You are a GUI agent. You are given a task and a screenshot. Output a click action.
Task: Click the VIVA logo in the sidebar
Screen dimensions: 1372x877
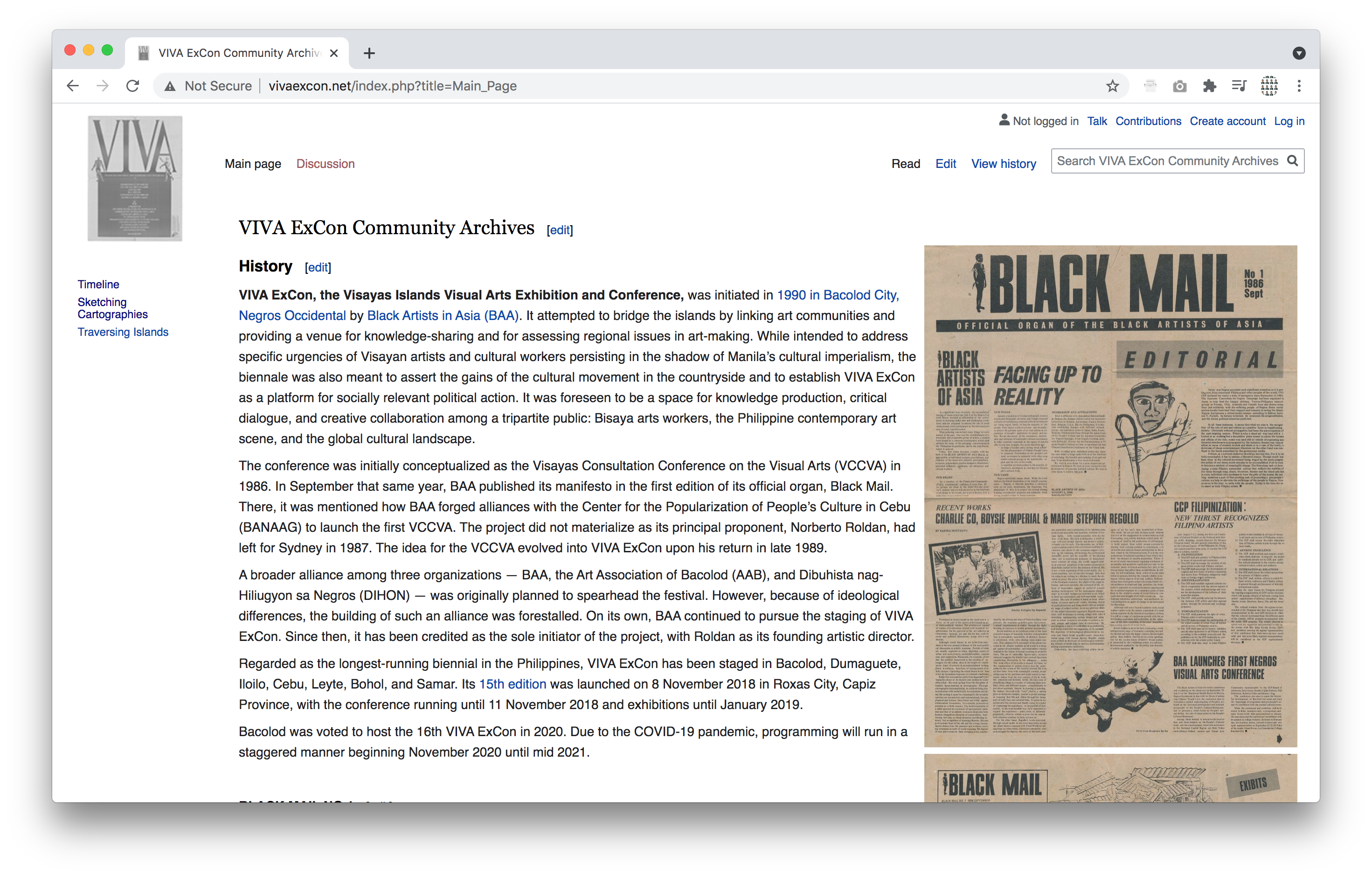coord(134,178)
